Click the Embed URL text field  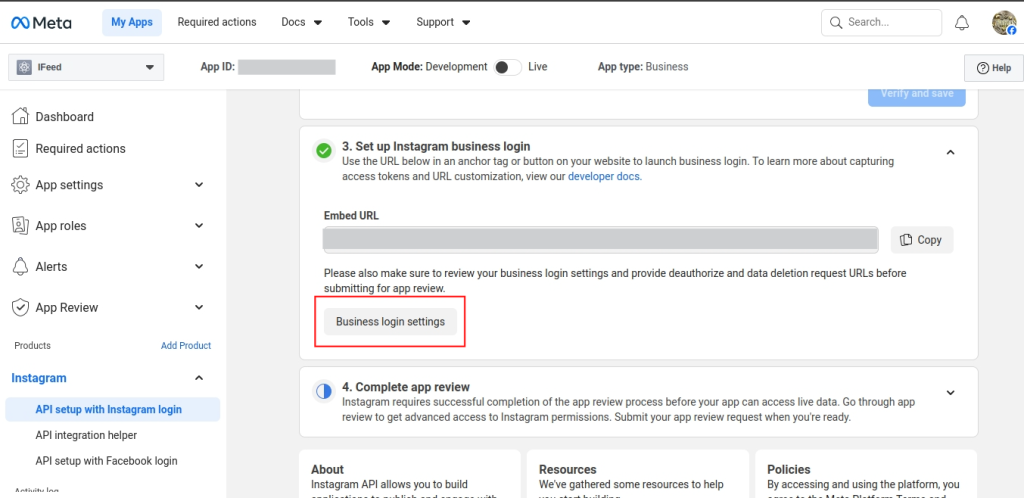(x=601, y=240)
